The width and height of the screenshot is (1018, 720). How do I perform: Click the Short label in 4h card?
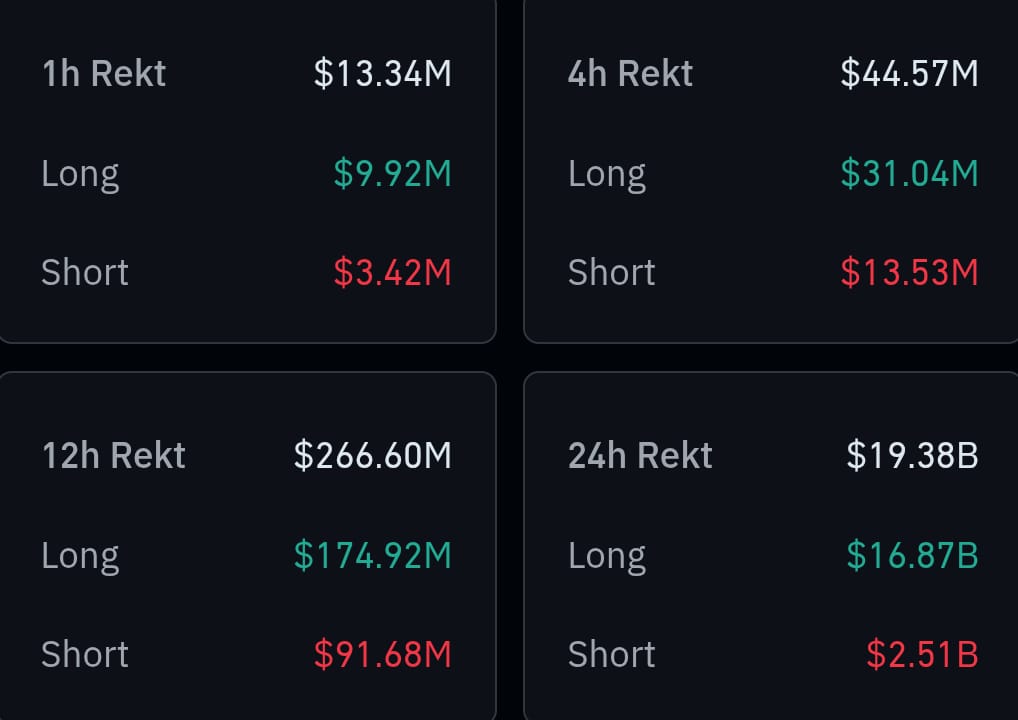pyautogui.click(x=612, y=272)
